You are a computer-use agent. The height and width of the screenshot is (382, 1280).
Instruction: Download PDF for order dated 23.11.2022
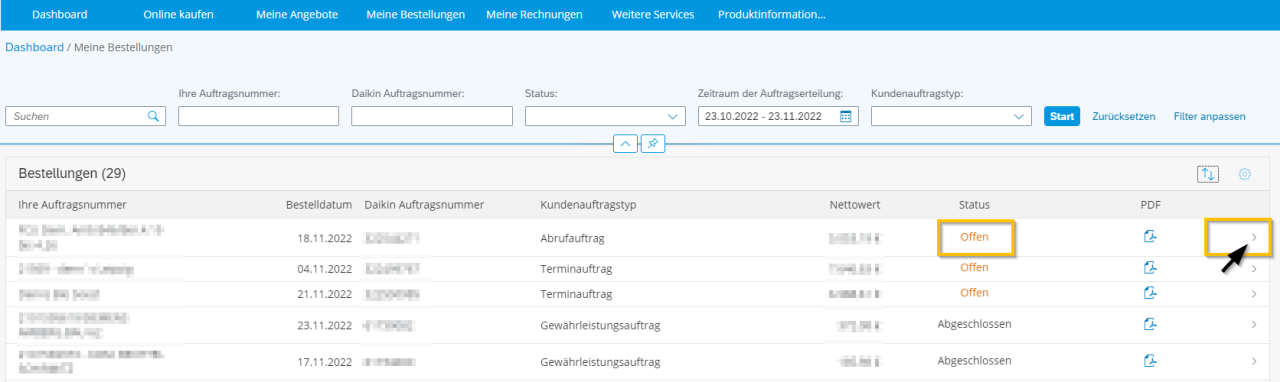pos(1150,324)
